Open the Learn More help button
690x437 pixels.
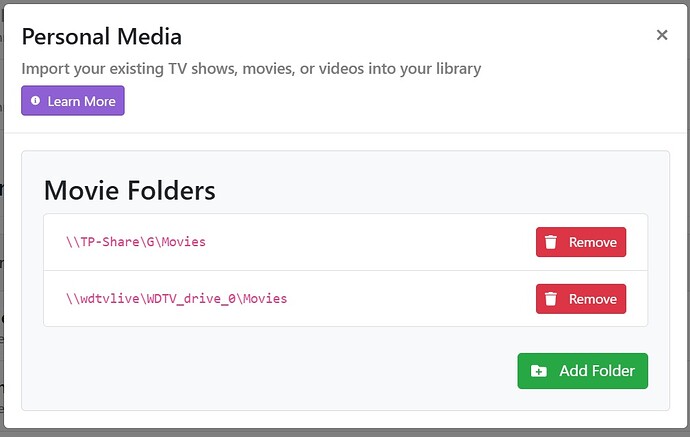pyautogui.click(x=73, y=101)
